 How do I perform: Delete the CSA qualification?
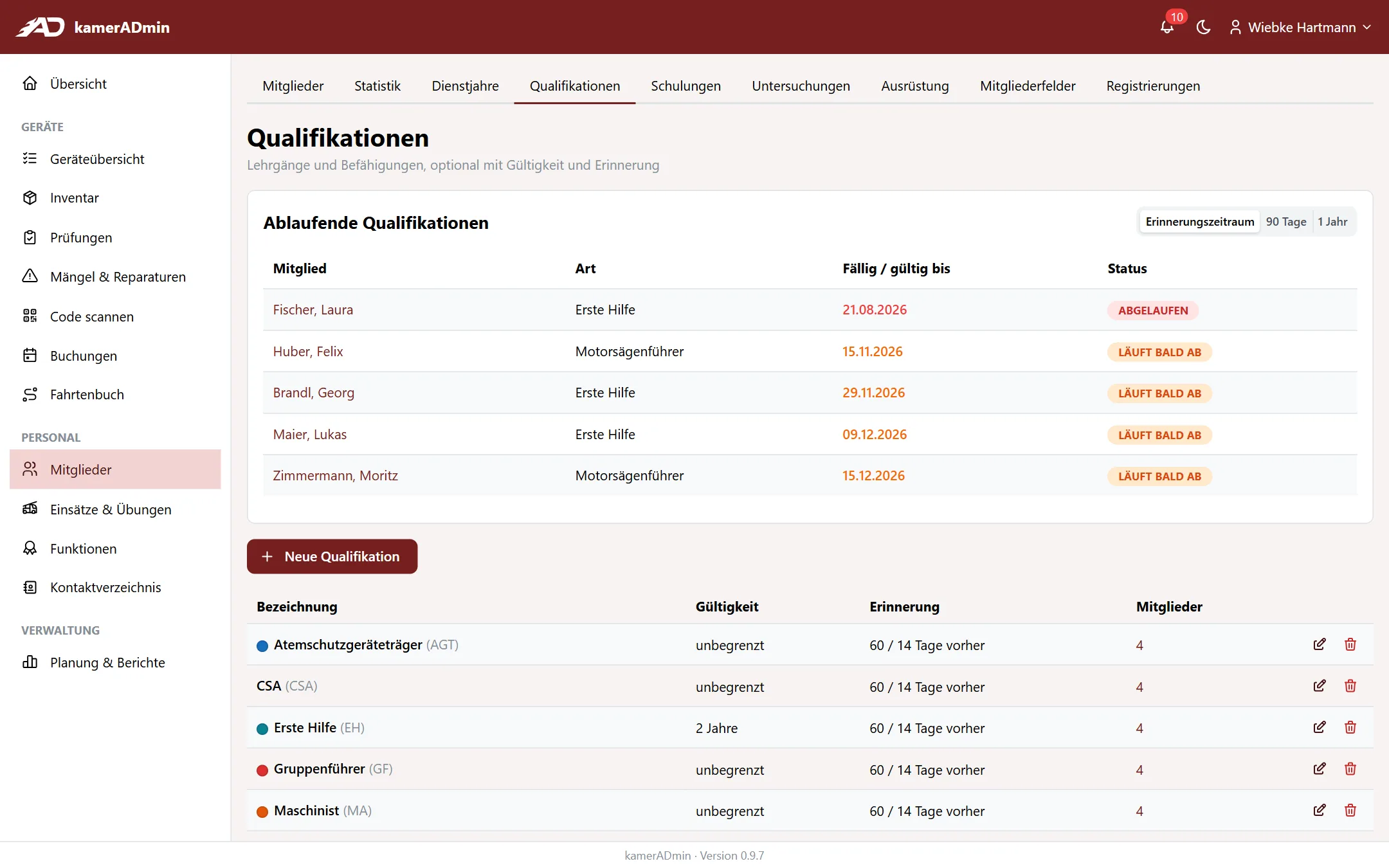click(x=1350, y=686)
